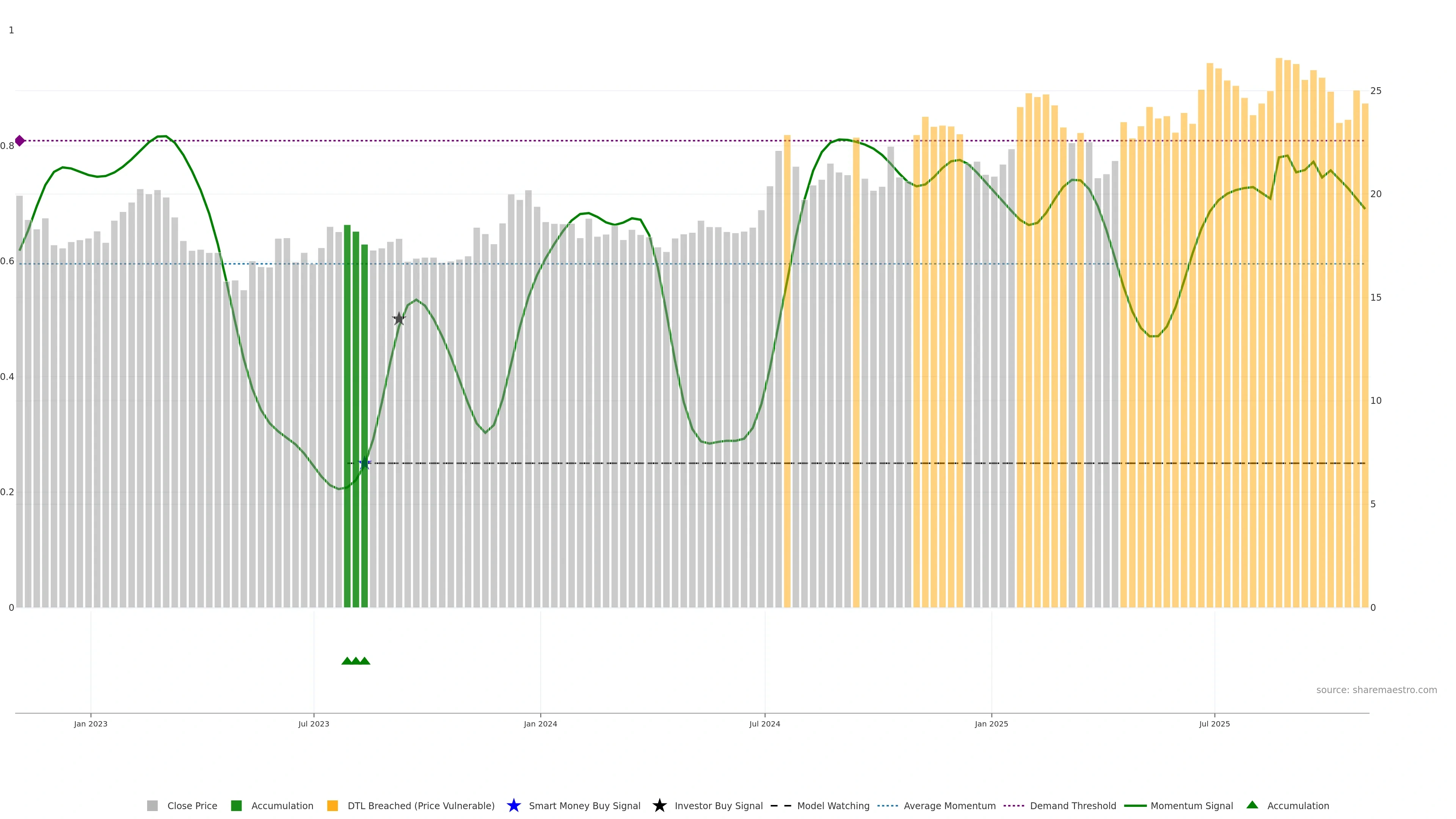Click the purple Demand Threshold diamond marker
Image resolution: width=1456 pixels, height=819 pixels.
coord(20,141)
